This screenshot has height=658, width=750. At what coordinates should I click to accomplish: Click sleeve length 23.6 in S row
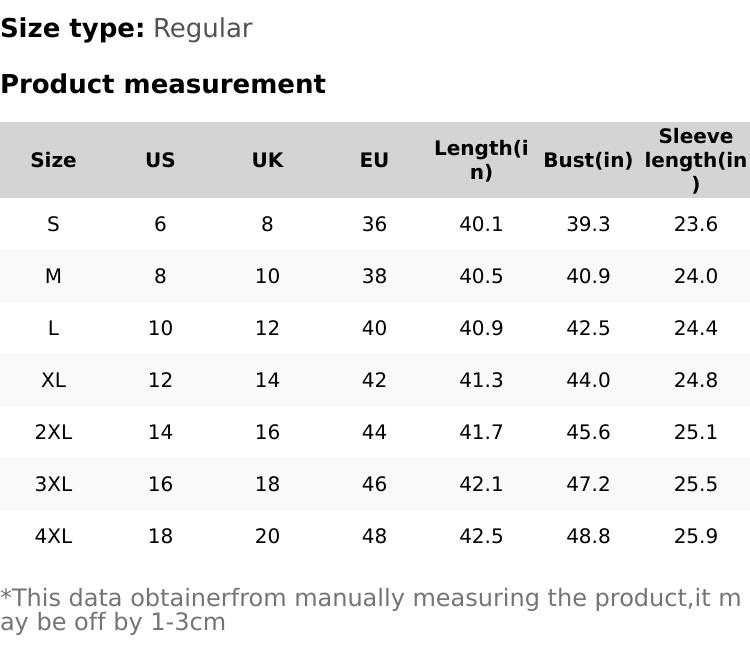[695, 224]
